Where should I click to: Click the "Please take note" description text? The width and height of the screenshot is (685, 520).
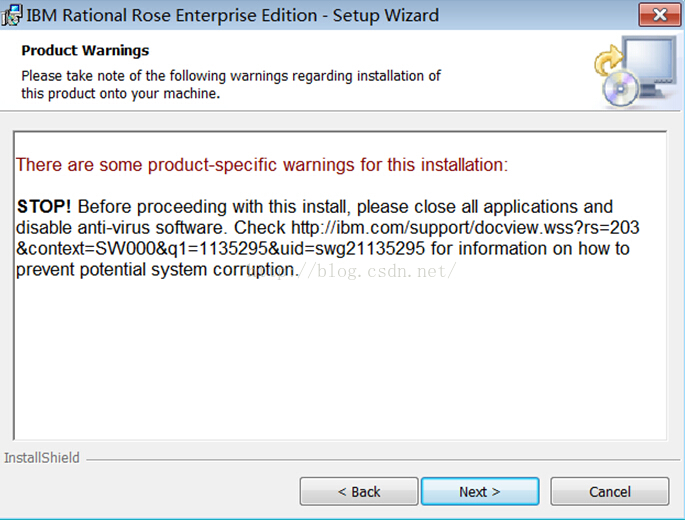[231, 84]
